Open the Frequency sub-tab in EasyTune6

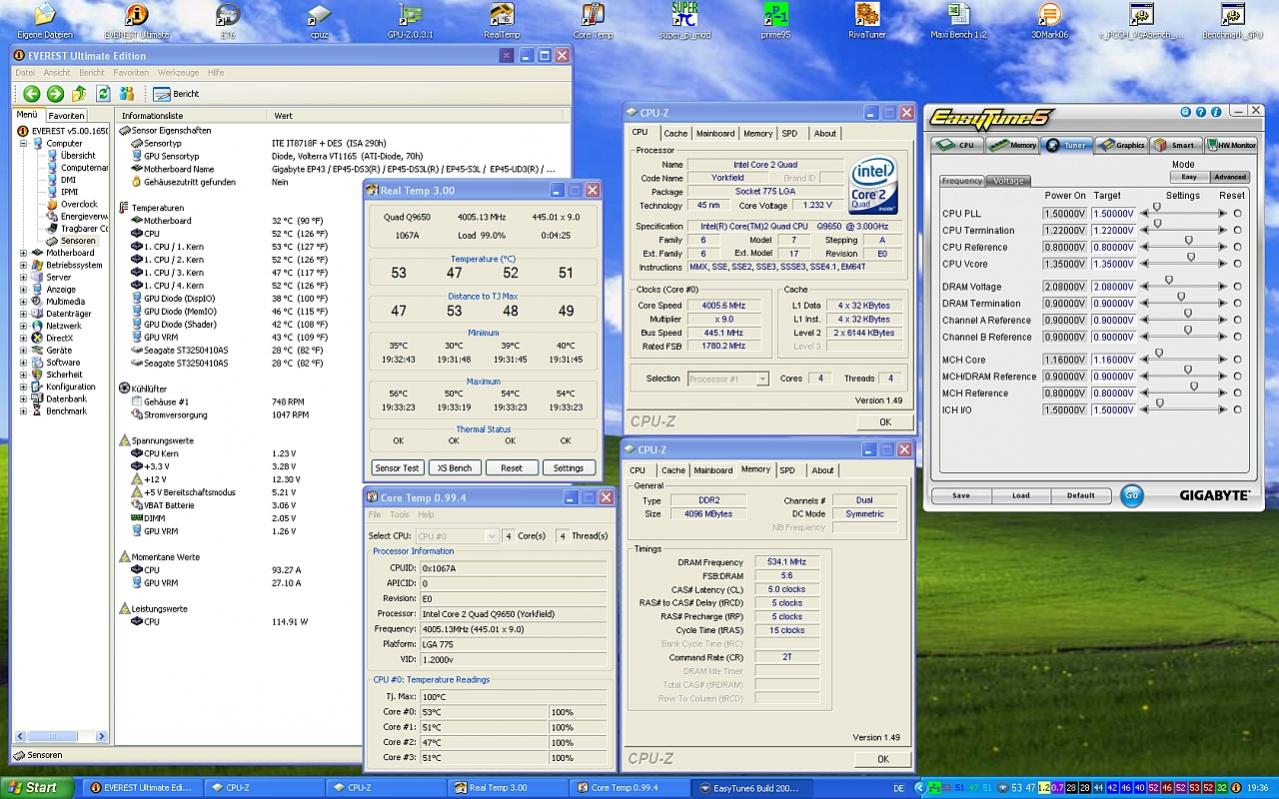point(962,181)
